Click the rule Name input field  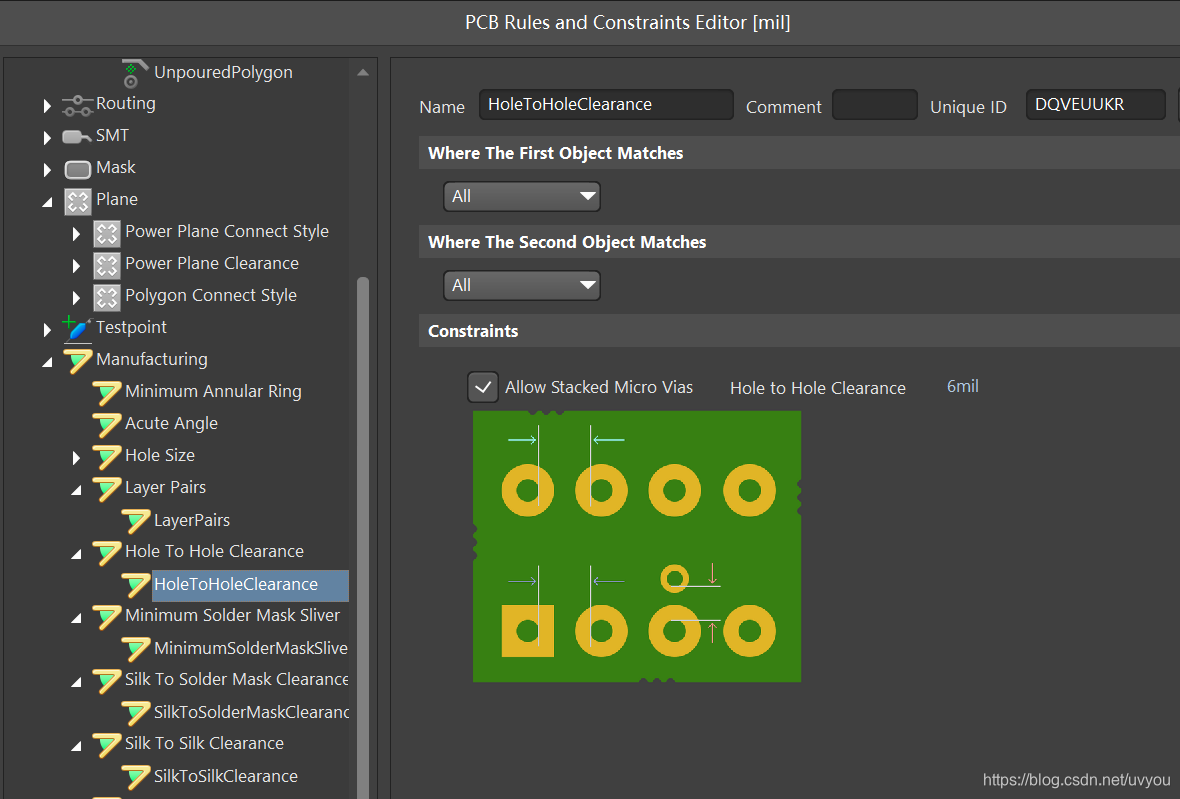(606, 105)
